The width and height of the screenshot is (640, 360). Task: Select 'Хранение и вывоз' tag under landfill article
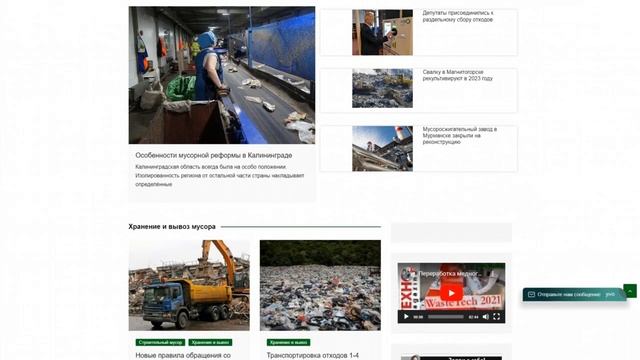tap(289, 342)
